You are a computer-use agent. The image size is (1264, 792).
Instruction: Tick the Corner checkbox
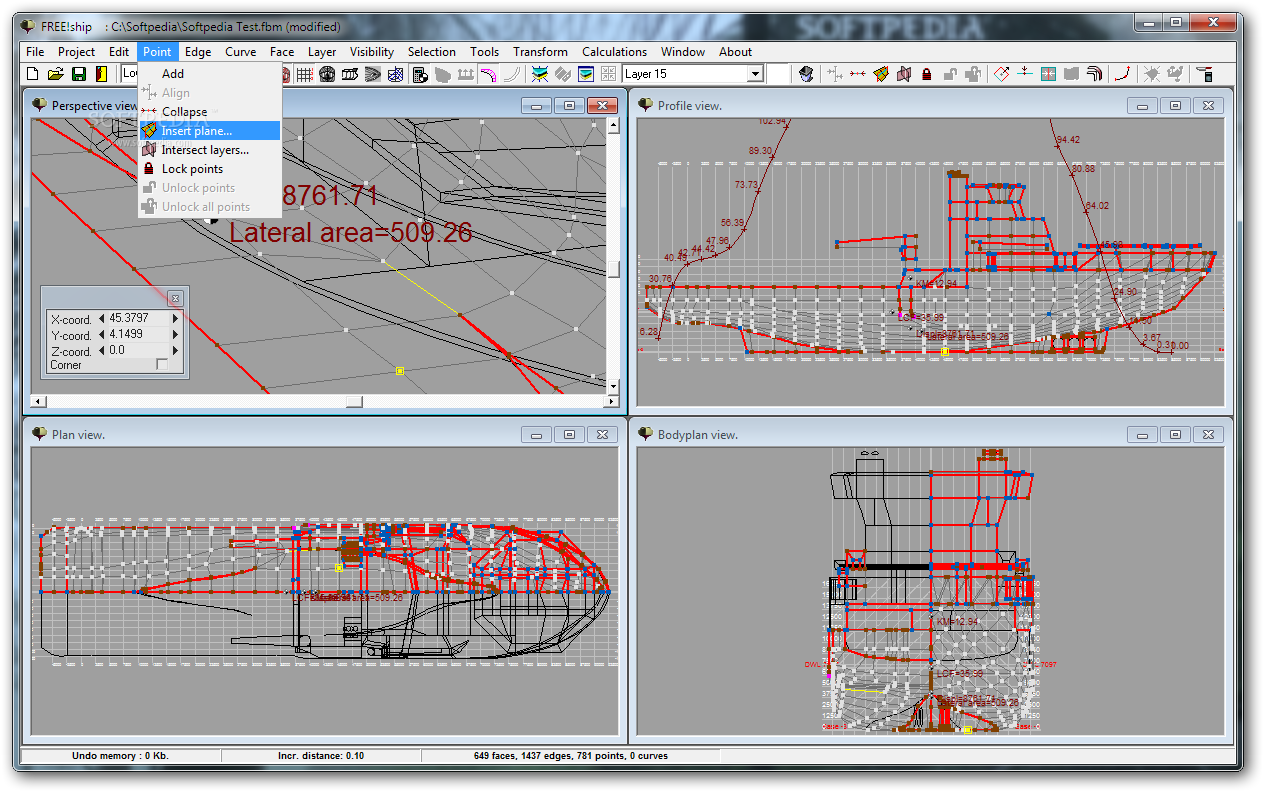[x=162, y=365]
